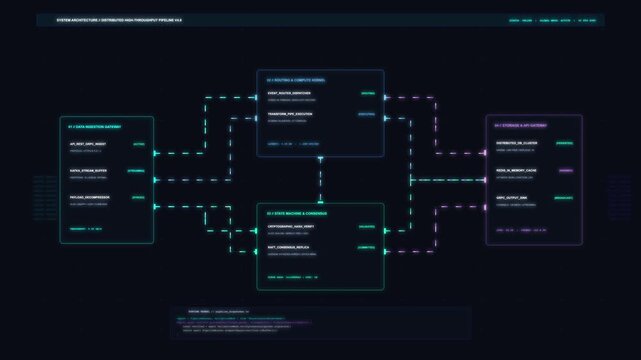
Task: Click the footer metrics in Routing & Compute card
Action: pos(293,144)
